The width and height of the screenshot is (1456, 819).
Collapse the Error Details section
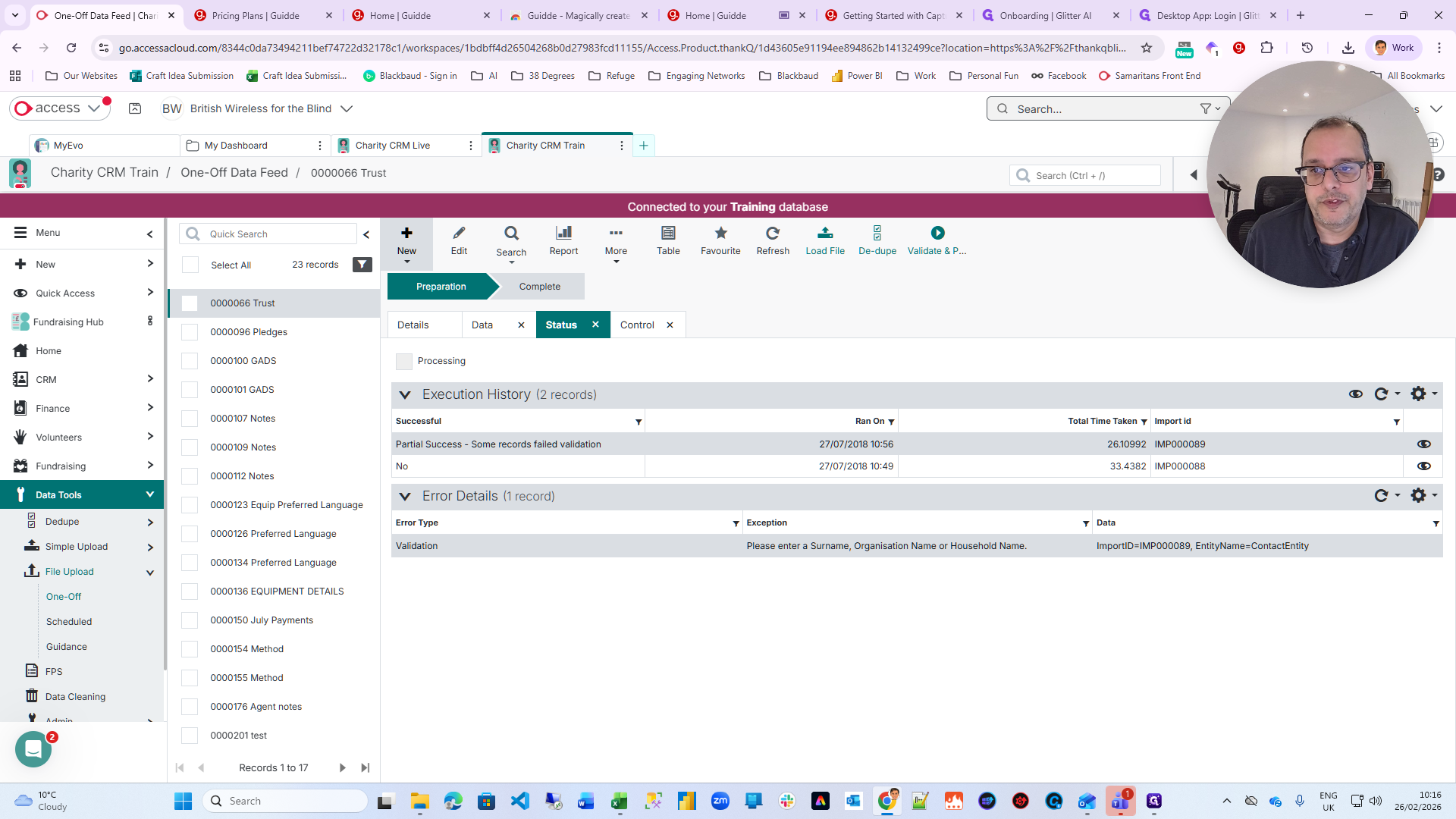click(x=405, y=497)
